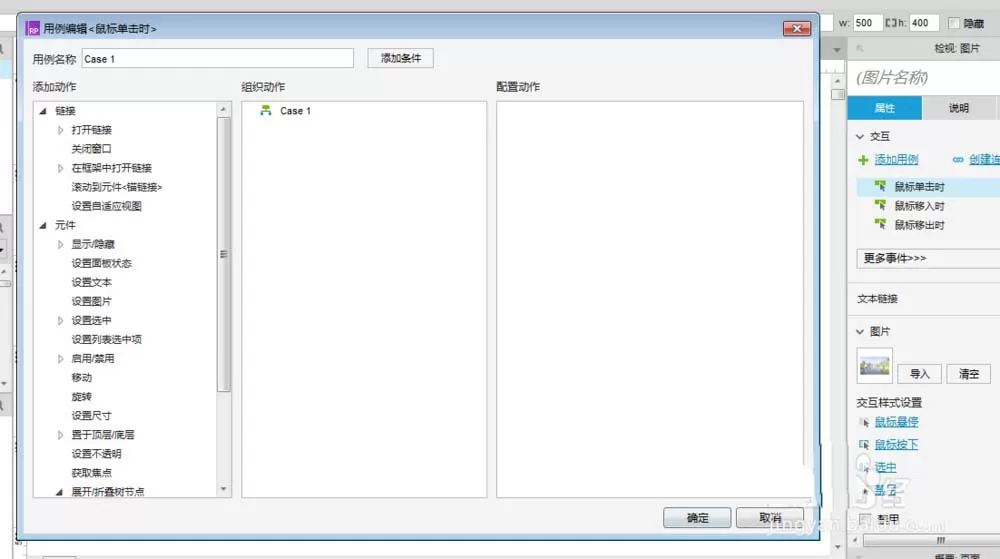Screen dimensions: 1000x559
Task: Click the green plus icon beside 添加用例
Action: click(863, 160)
